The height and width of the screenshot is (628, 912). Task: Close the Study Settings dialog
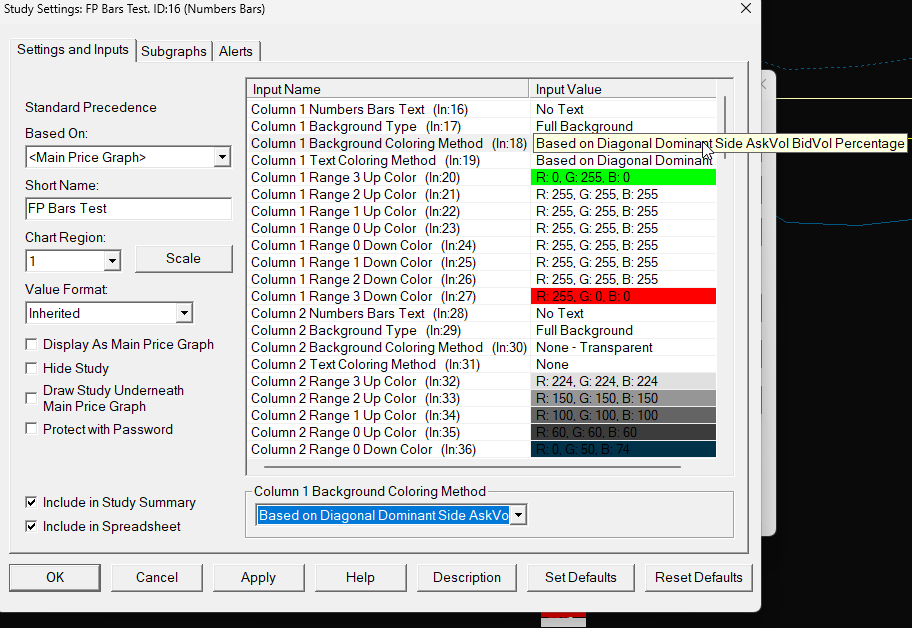[746, 9]
